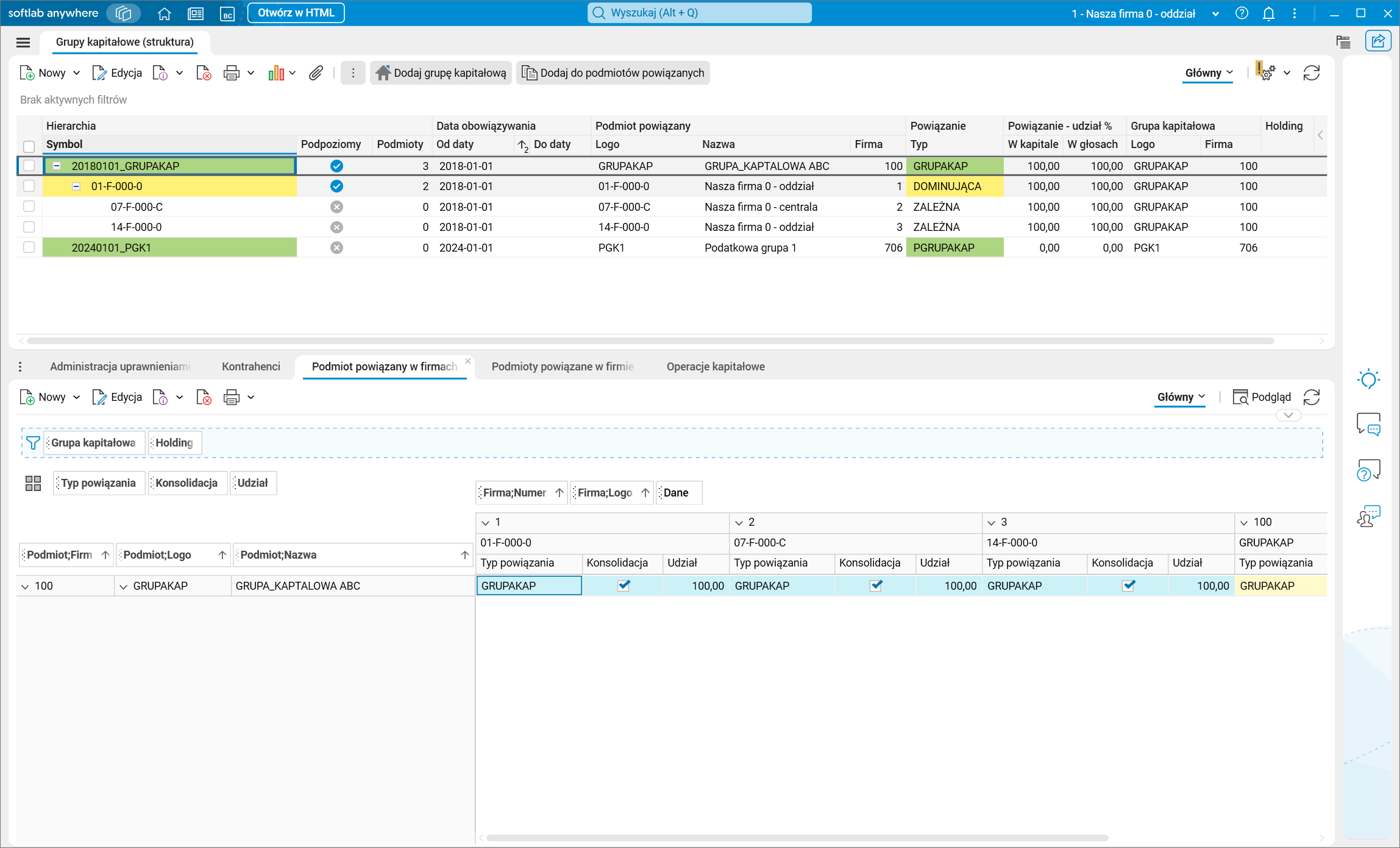This screenshot has width=1400, height=848.
Task: Click Otwórz w HTML button
Action: [x=296, y=13]
